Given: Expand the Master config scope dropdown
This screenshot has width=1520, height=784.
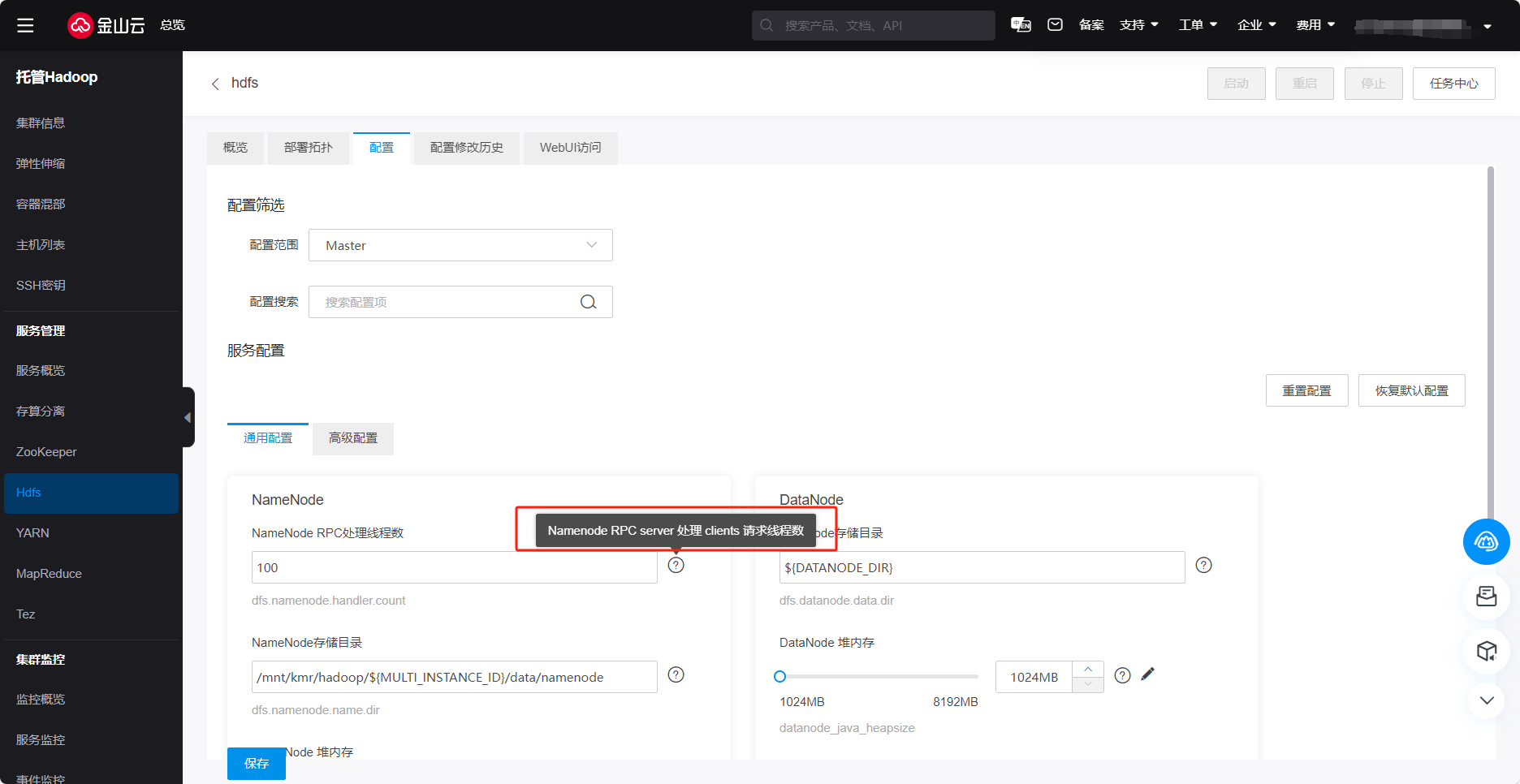Looking at the screenshot, I should tap(460, 245).
